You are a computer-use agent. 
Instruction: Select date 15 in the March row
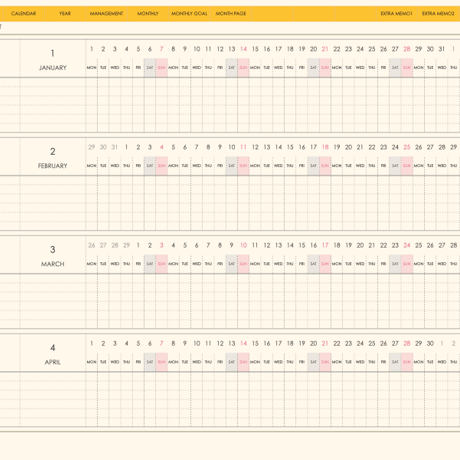pyautogui.click(x=302, y=245)
